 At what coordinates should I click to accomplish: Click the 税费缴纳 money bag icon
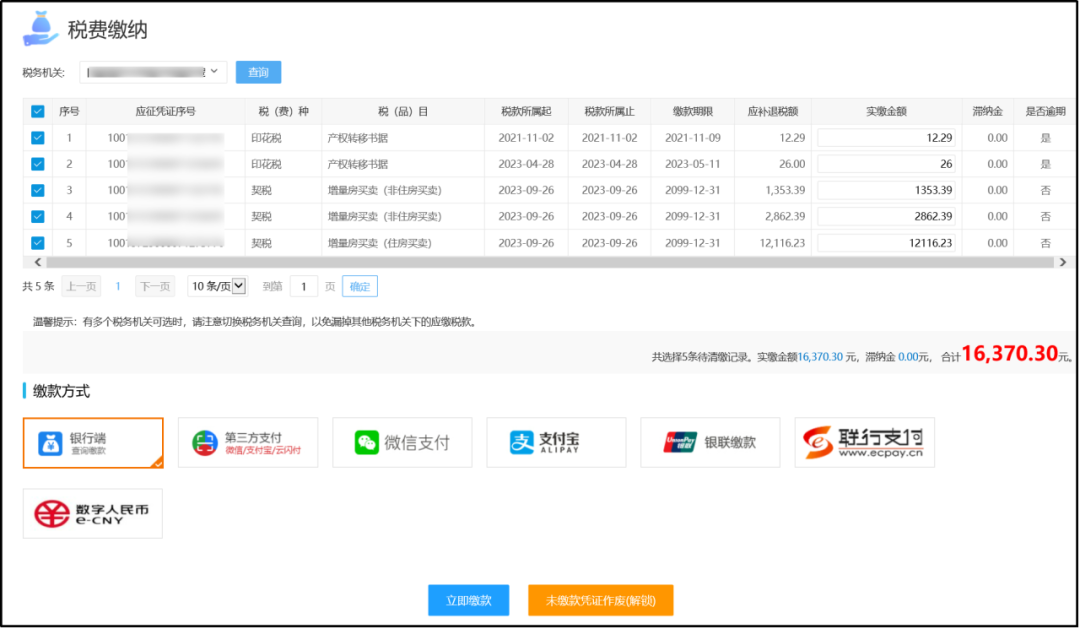40,28
